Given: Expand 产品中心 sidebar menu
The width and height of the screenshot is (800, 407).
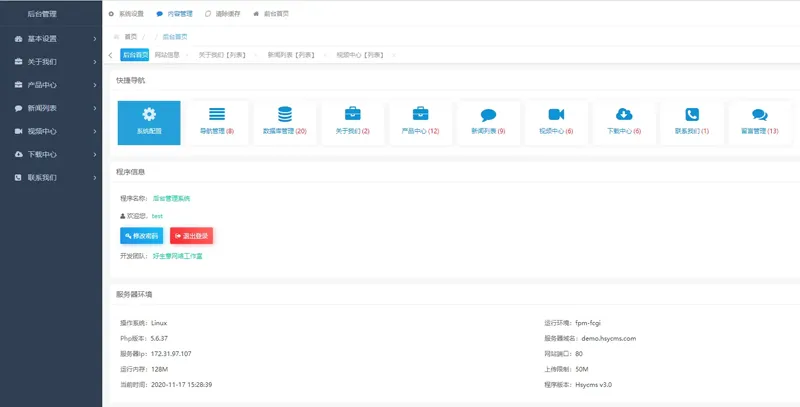Looking at the screenshot, I should pyautogui.click(x=50, y=85).
